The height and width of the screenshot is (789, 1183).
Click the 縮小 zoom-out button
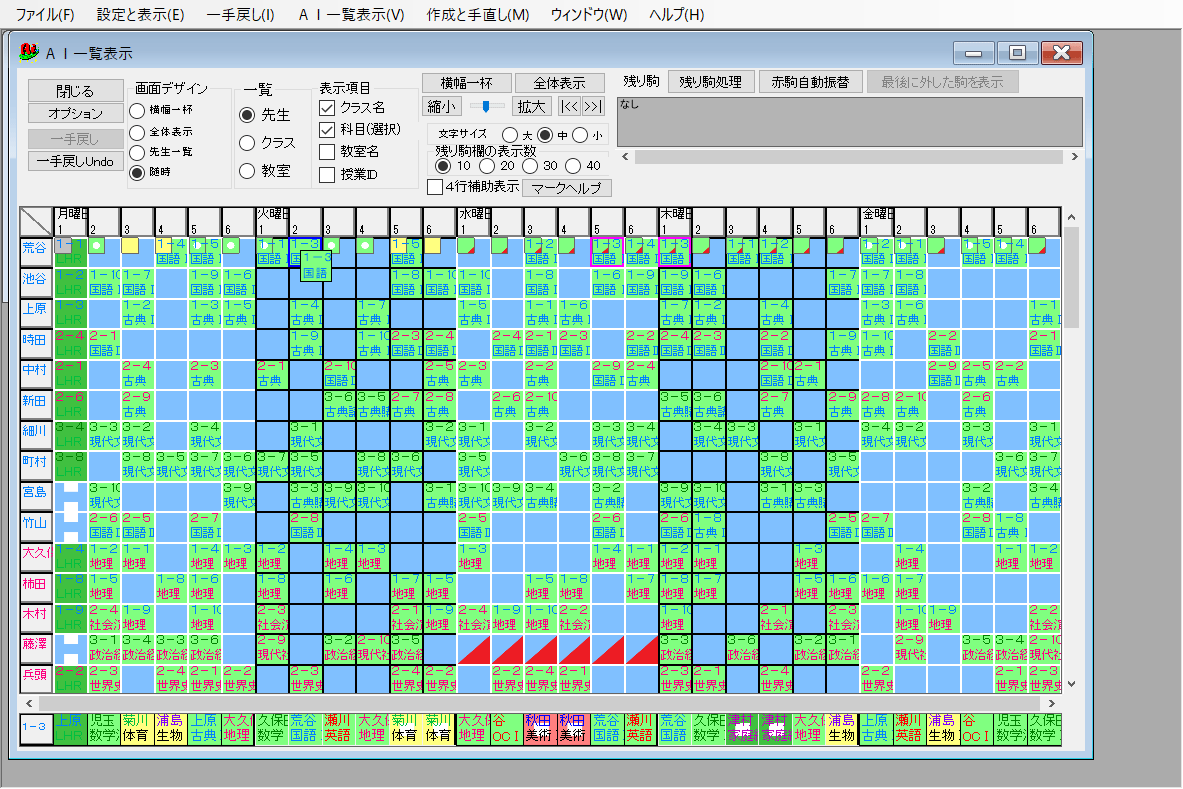click(441, 106)
